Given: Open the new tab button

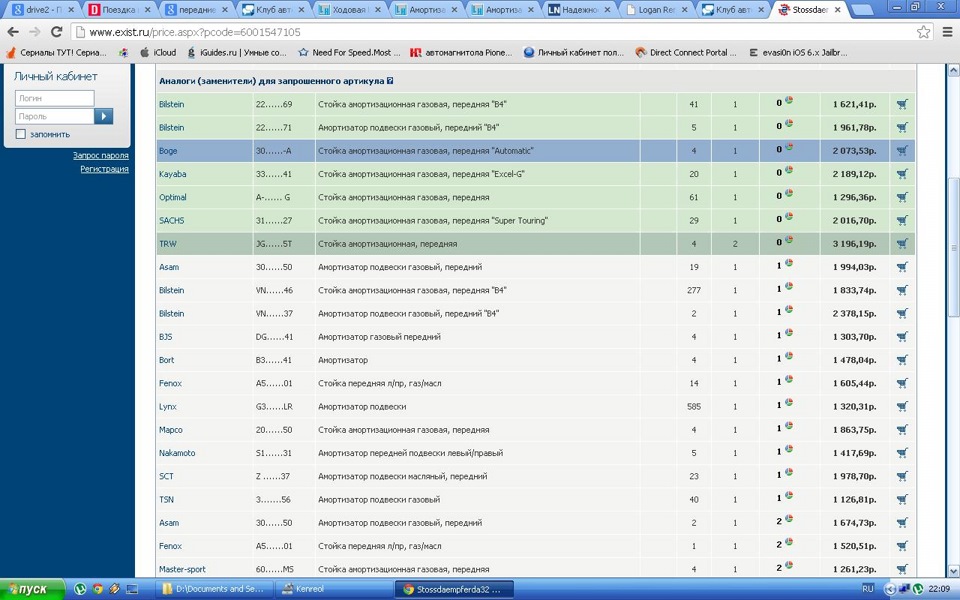Looking at the screenshot, I should pyautogui.click(x=862, y=10).
